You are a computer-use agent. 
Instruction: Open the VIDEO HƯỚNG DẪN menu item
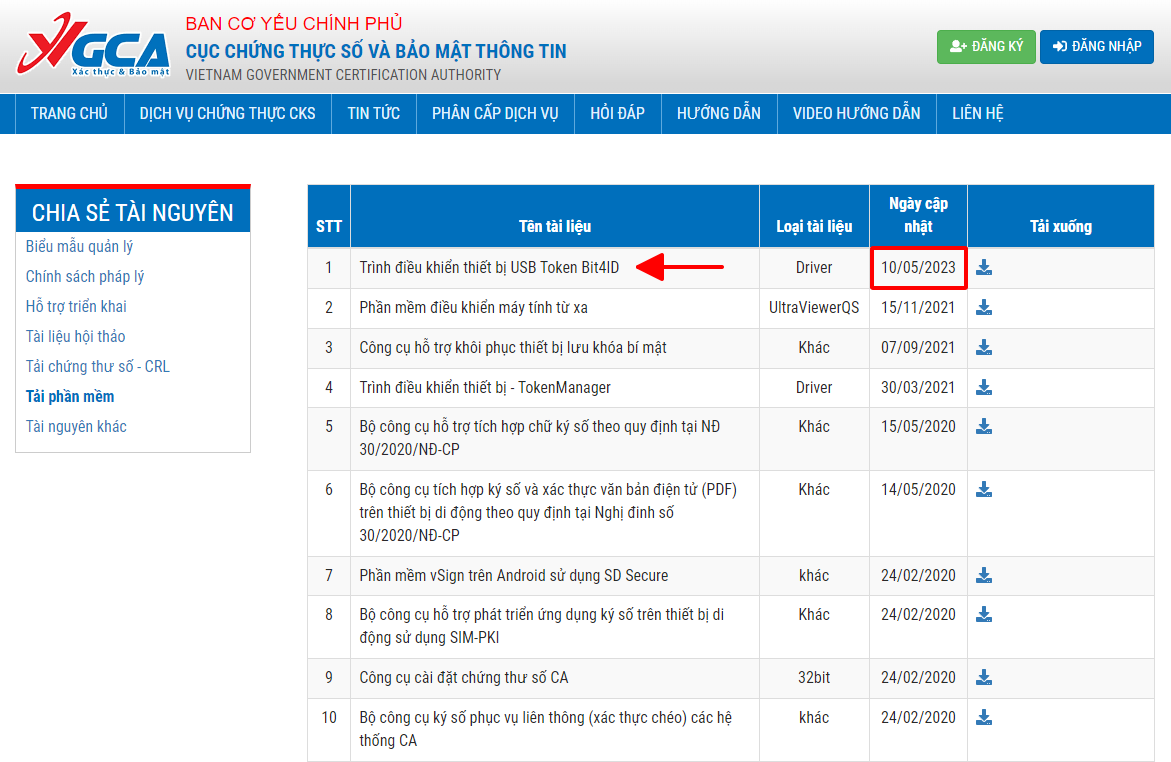(856, 113)
